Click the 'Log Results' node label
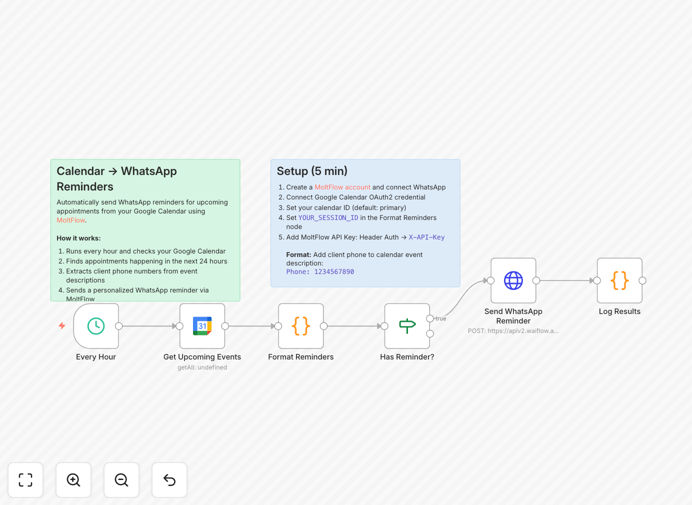This screenshot has width=692, height=505. (x=620, y=311)
